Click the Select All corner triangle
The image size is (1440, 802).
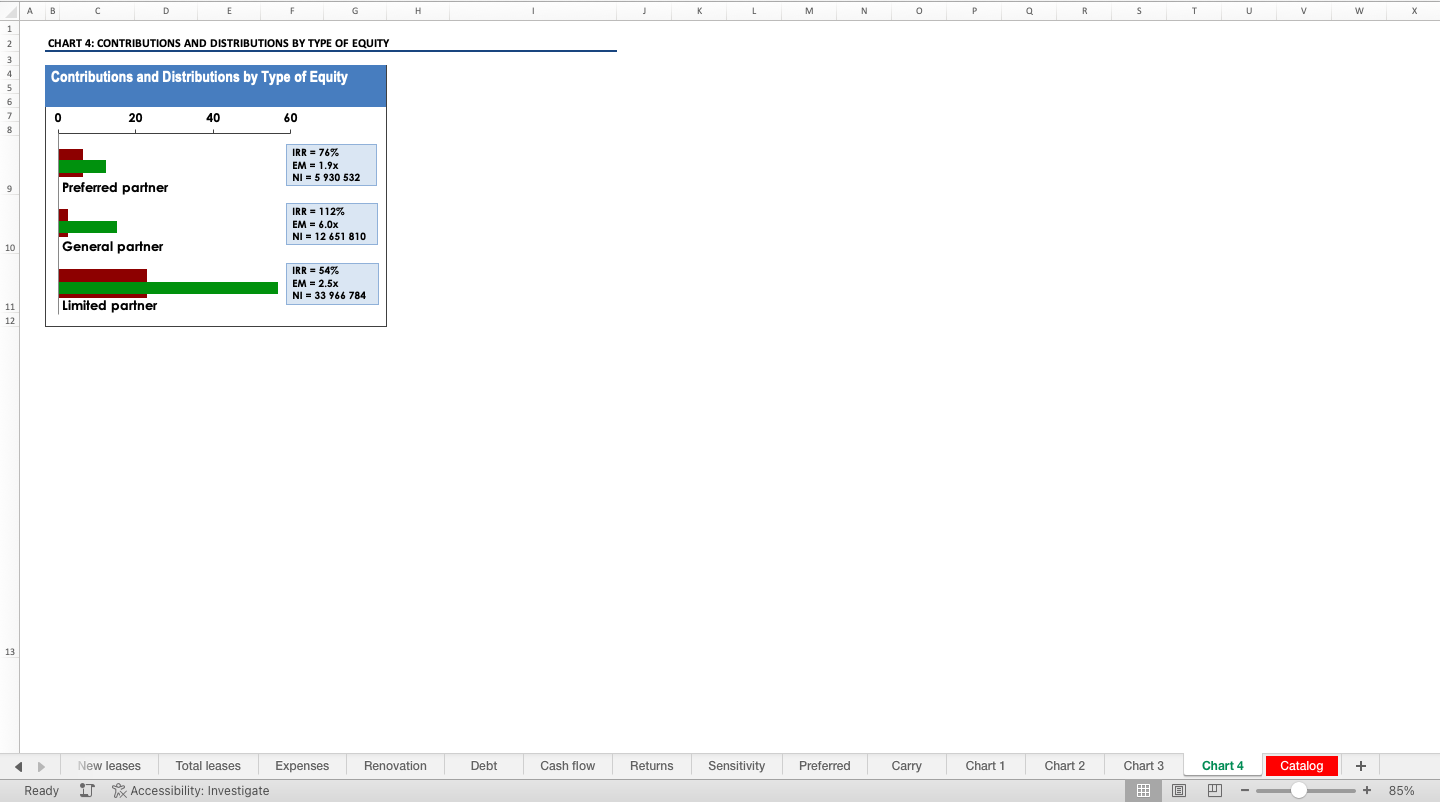tap(10, 10)
